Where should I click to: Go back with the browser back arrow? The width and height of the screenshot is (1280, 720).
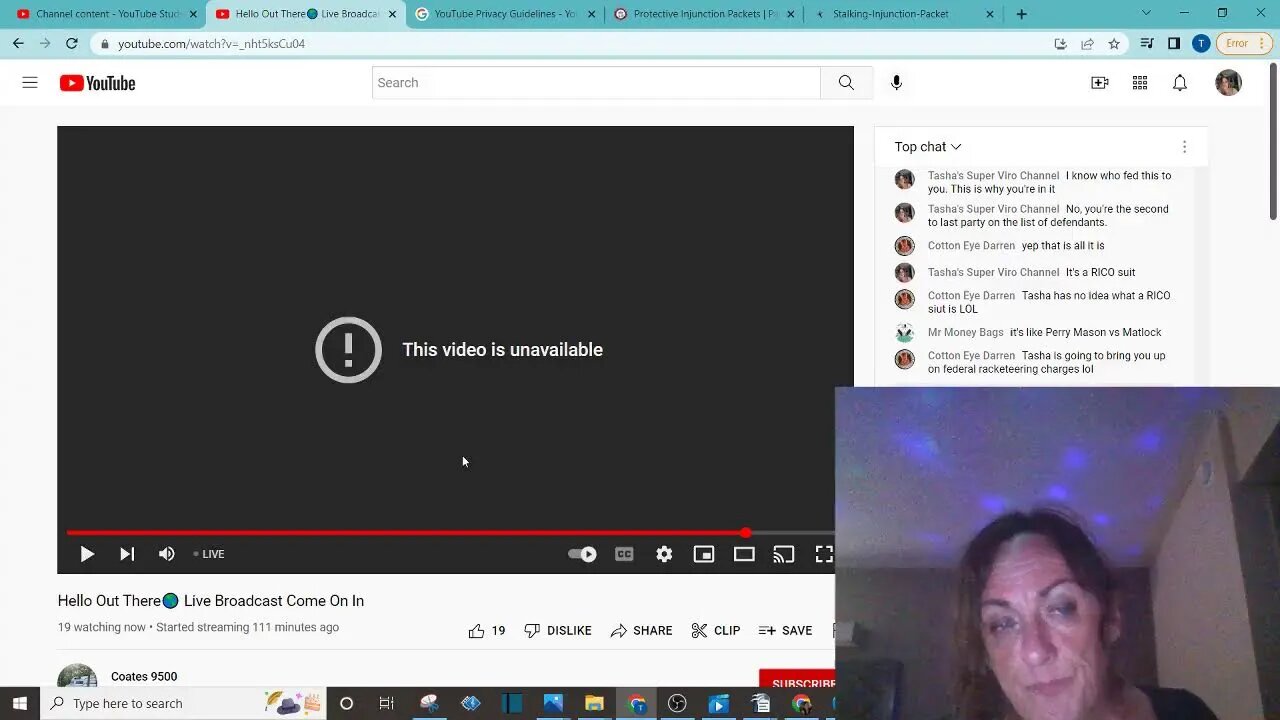click(x=18, y=44)
